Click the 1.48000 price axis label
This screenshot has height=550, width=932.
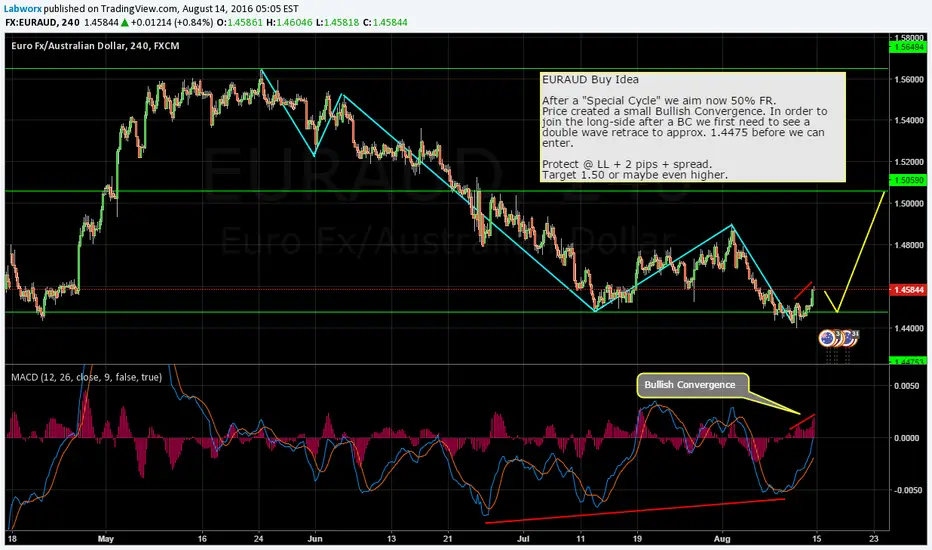[909, 245]
